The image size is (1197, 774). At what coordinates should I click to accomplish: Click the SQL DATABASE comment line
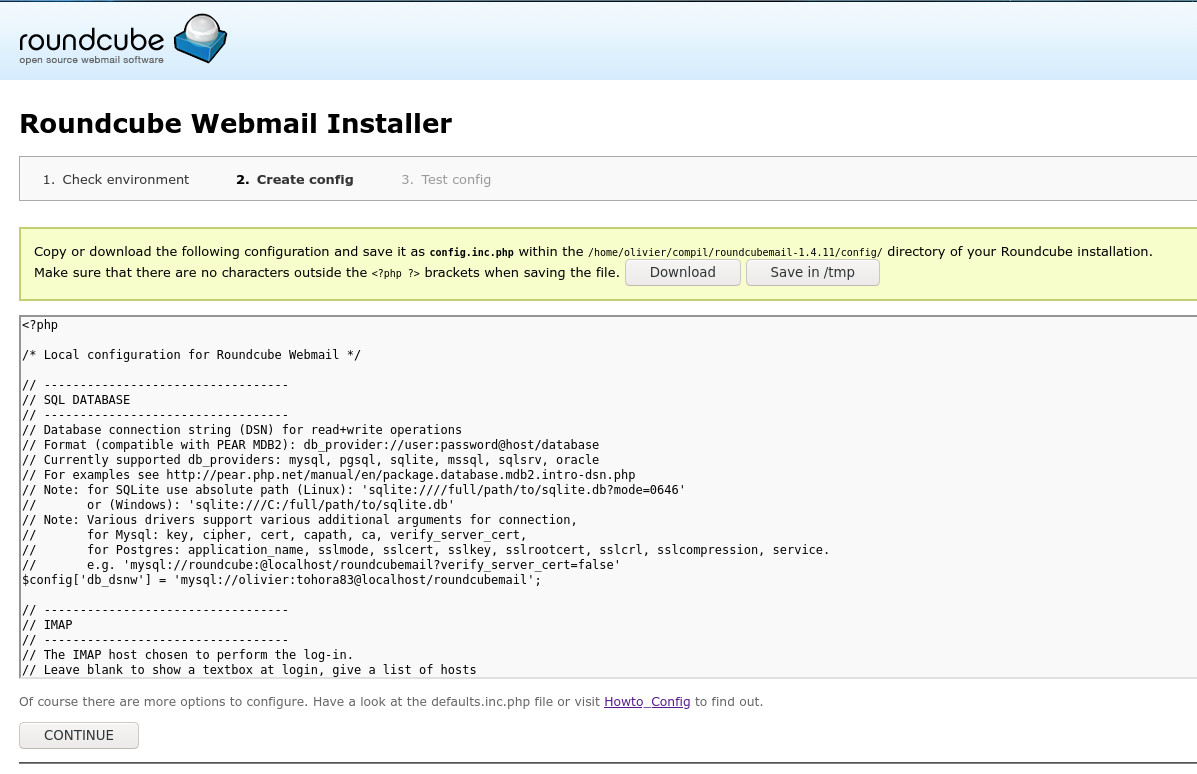76,400
